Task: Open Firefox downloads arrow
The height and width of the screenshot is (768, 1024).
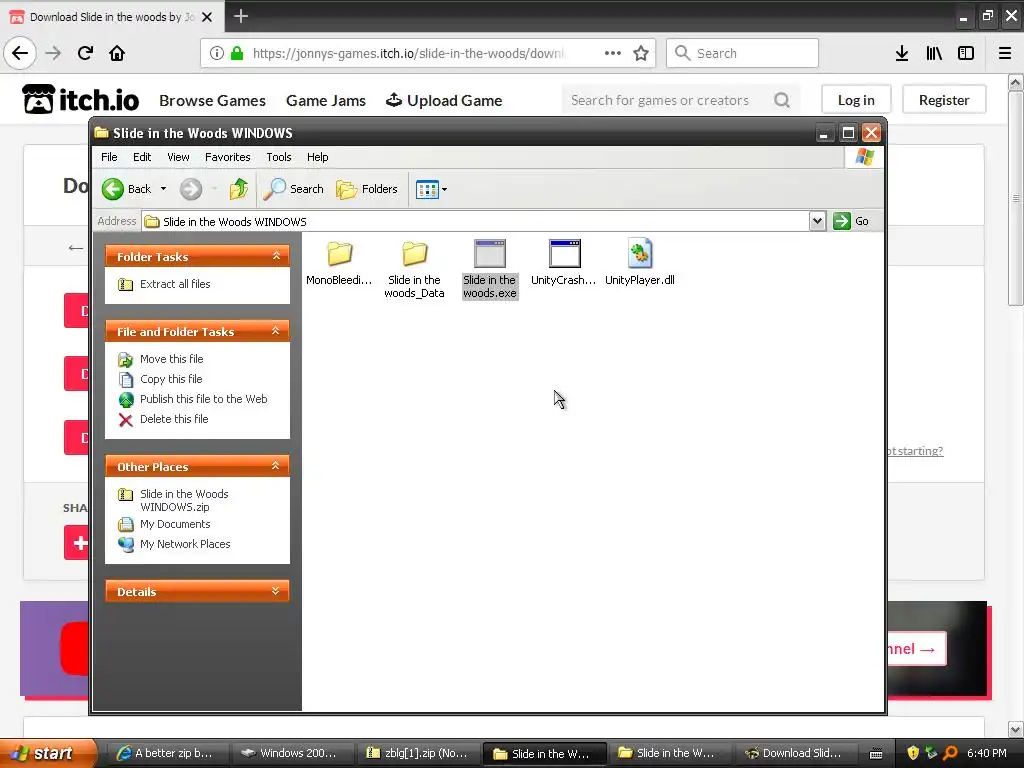Action: click(902, 53)
